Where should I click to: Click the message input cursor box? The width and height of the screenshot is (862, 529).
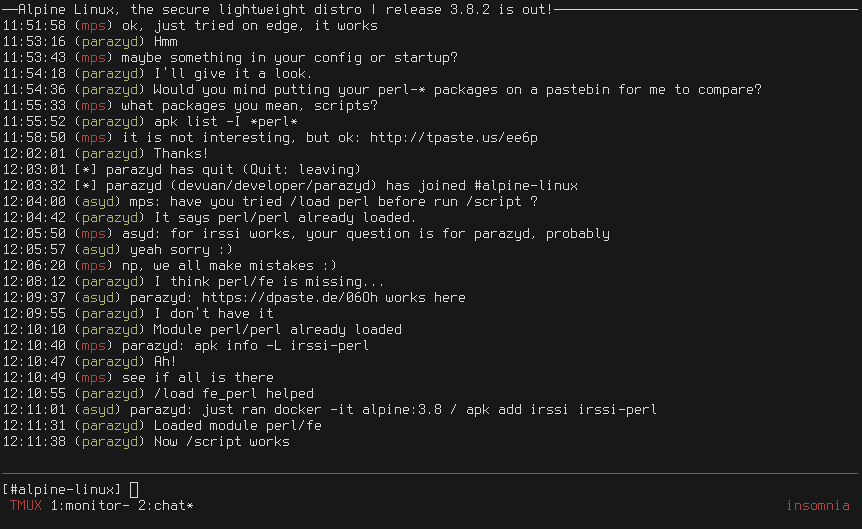point(134,489)
